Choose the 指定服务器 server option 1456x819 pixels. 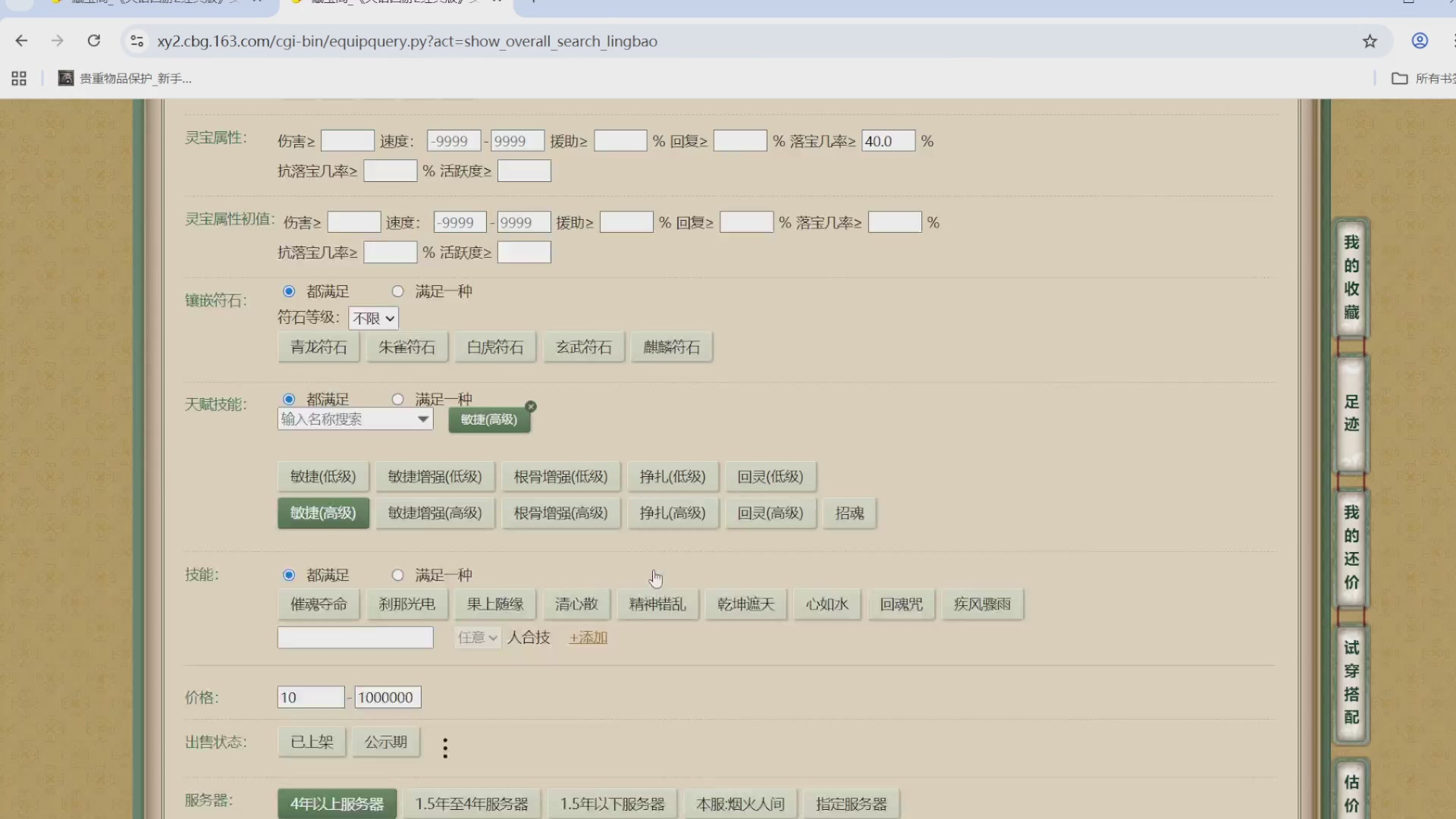tap(851, 803)
